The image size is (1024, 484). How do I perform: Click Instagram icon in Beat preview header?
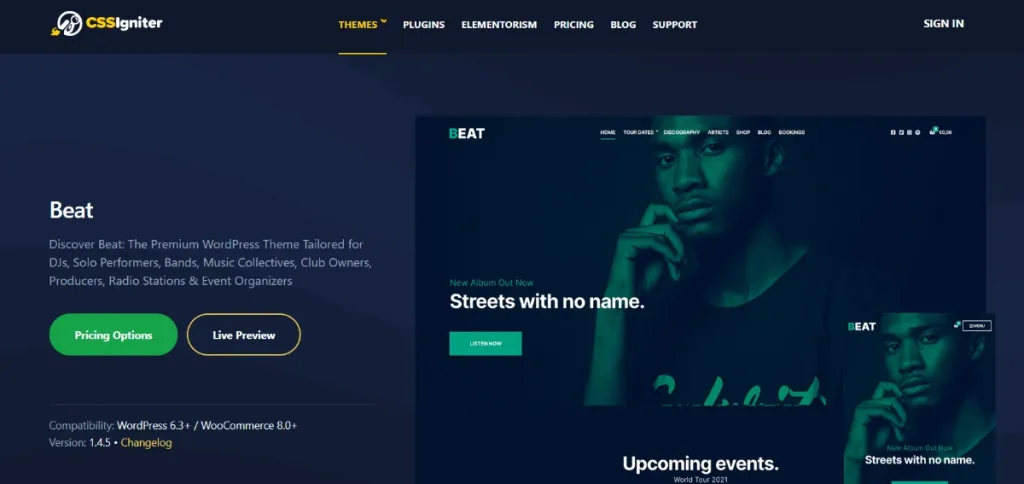click(909, 132)
